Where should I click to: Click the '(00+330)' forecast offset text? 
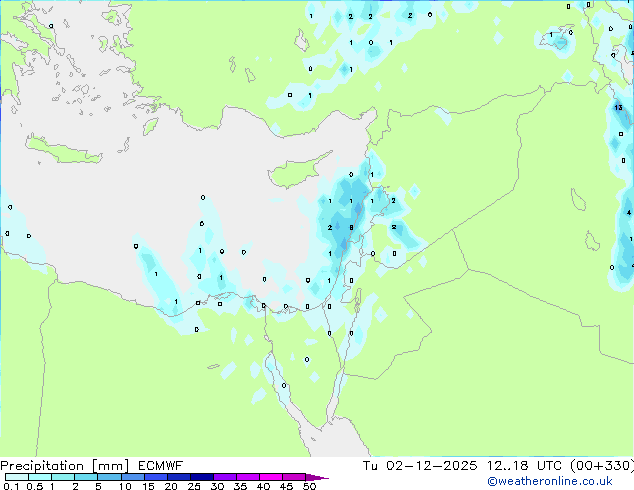pyautogui.click(x=602, y=466)
